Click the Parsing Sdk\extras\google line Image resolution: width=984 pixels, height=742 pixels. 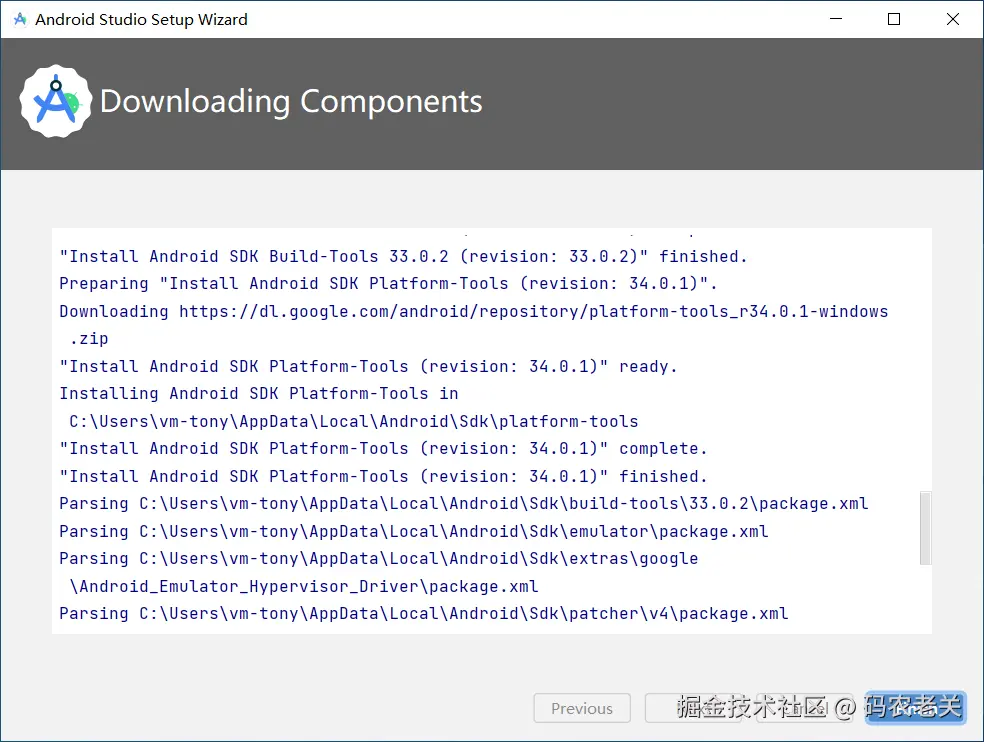coord(378,559)
